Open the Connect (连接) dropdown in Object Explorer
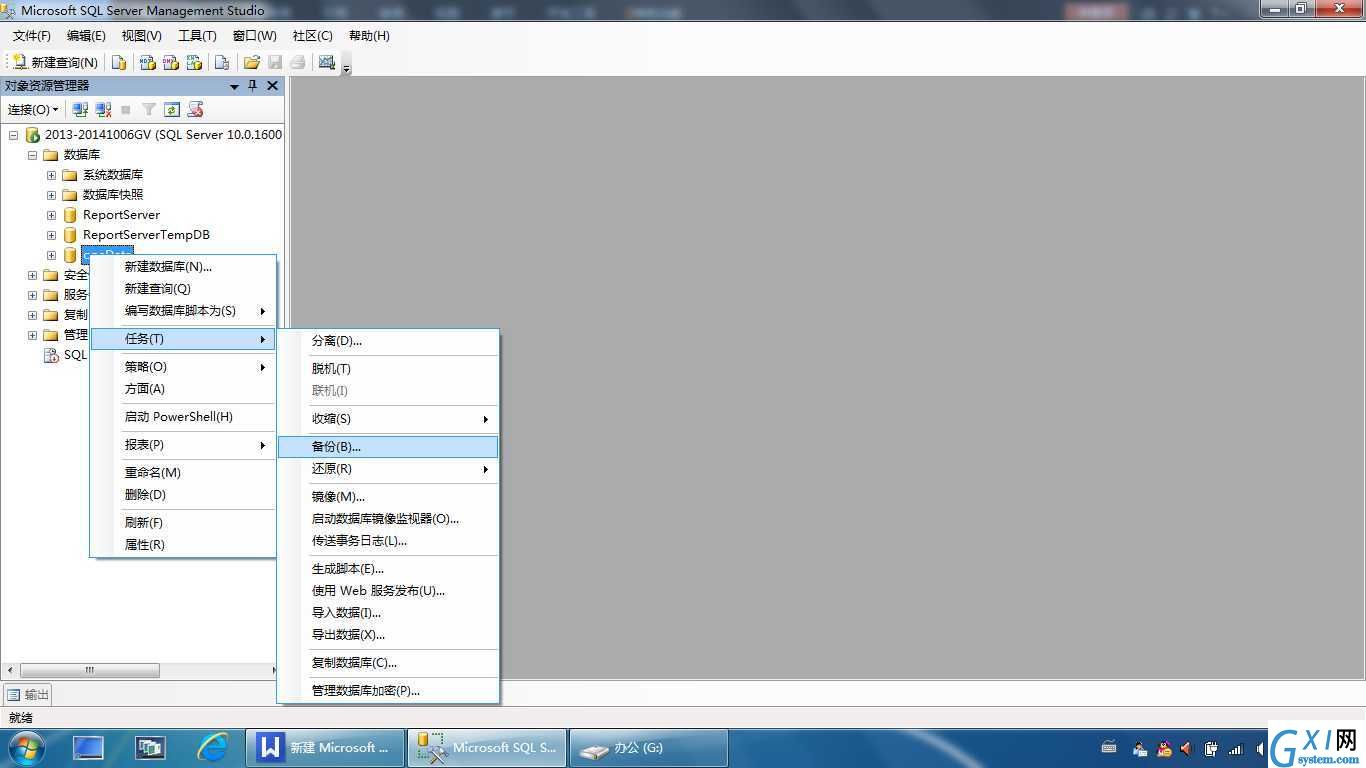The image size is (1366, 768). click(x=33, y=109)
